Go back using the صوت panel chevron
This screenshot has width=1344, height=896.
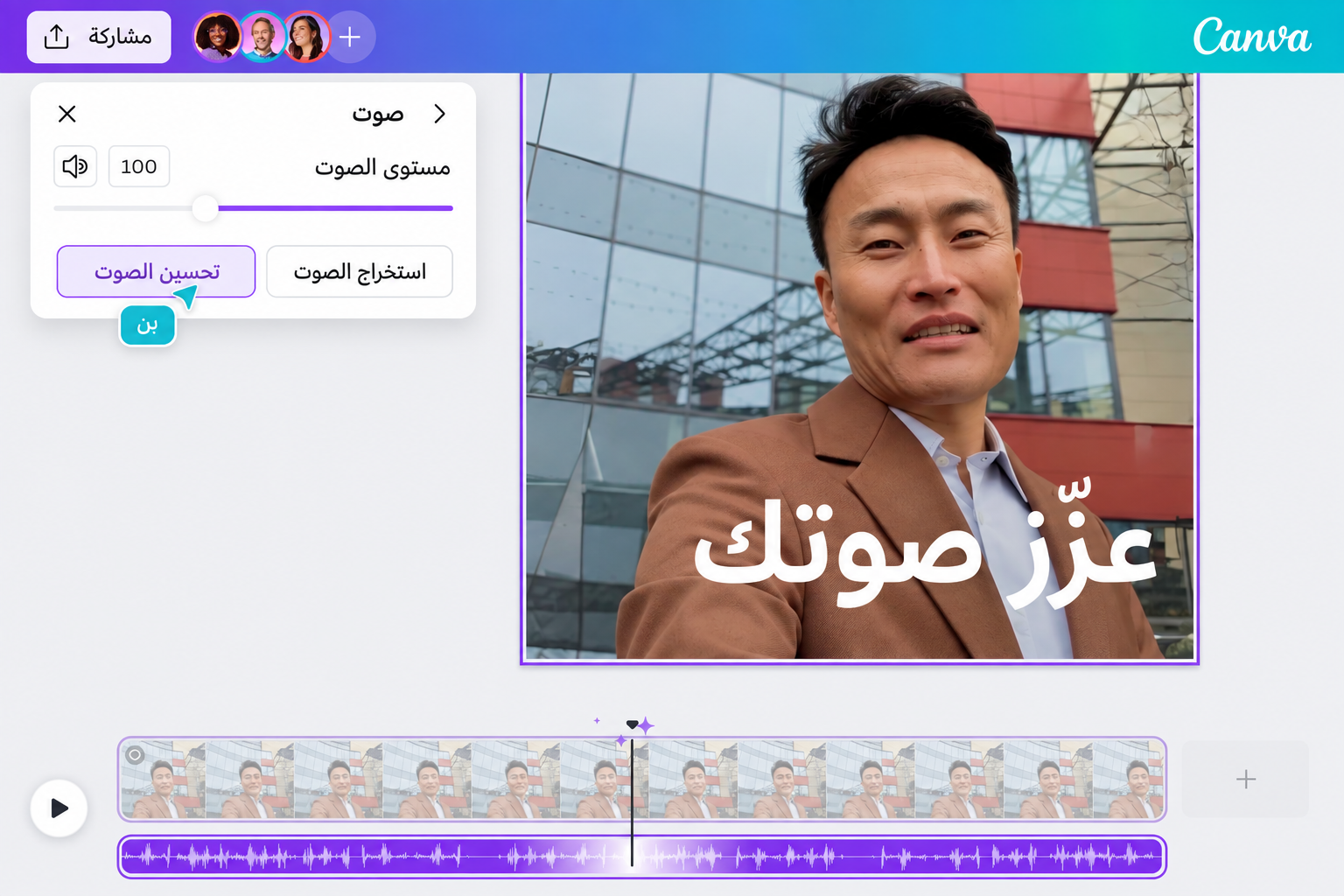click(x=440, y=114)
